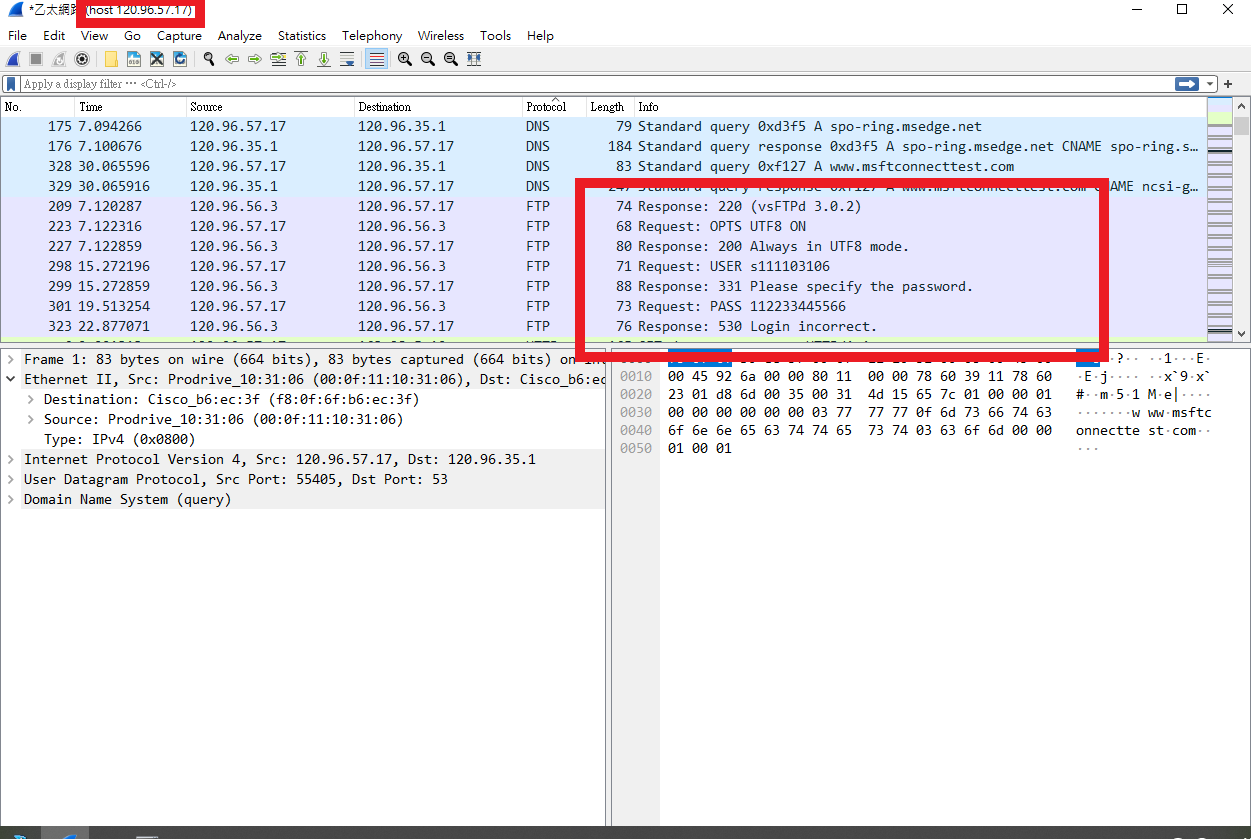Click the display filter input field
This screenshot has height=839, width=1251.
(590, 84)
